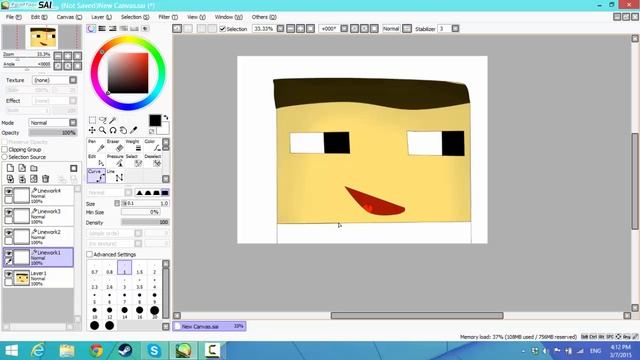Delete the selected layer with trash icon

point(46,179)
